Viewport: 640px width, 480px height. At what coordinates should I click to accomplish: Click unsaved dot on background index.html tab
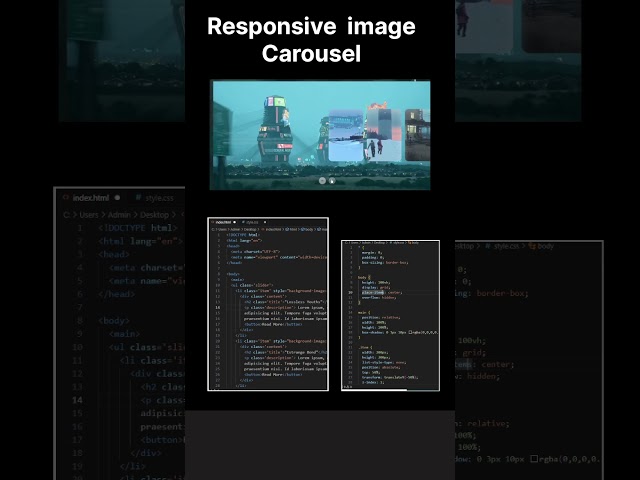118,198
